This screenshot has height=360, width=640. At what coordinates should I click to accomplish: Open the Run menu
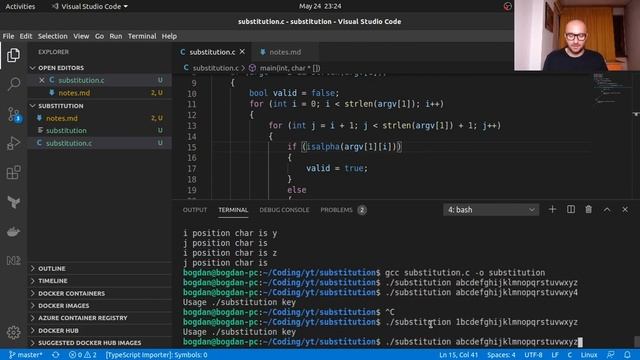click(116, 36)
